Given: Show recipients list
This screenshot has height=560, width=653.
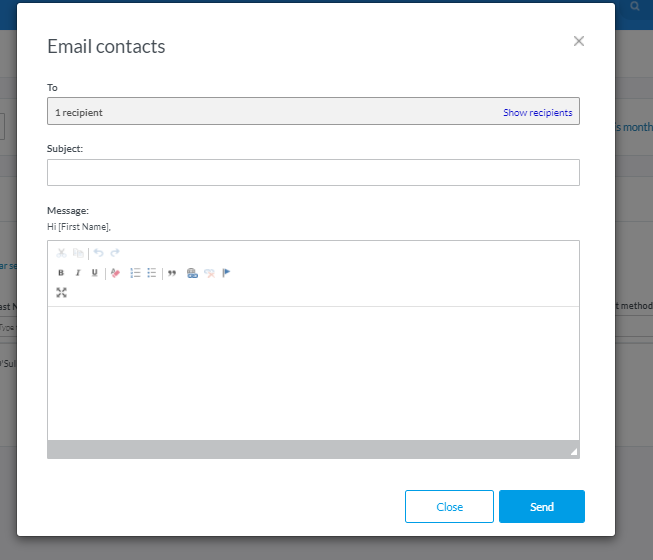Looking at the screenshot, I should coord(537,113).
